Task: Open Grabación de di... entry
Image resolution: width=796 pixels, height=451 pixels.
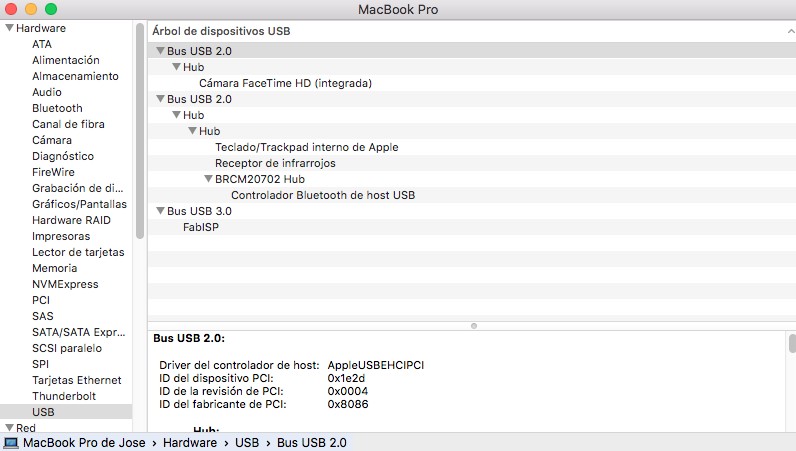Action: (78, 188)
